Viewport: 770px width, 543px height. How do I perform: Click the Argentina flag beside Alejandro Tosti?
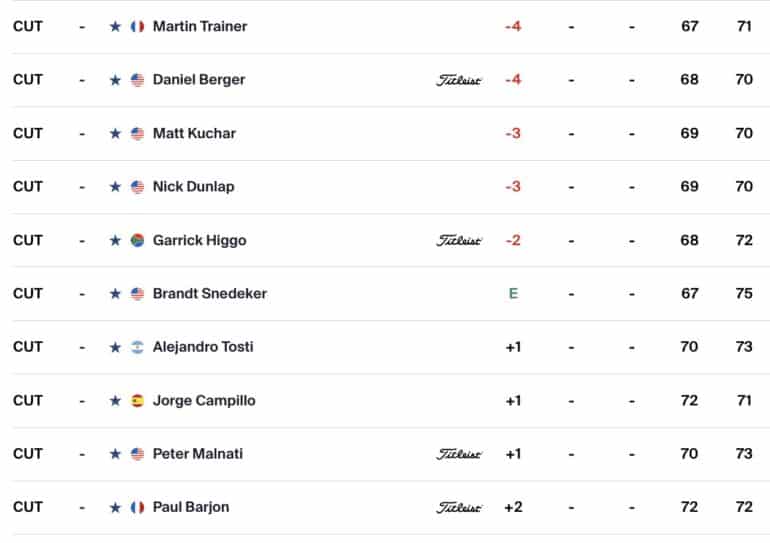[138, 347]
